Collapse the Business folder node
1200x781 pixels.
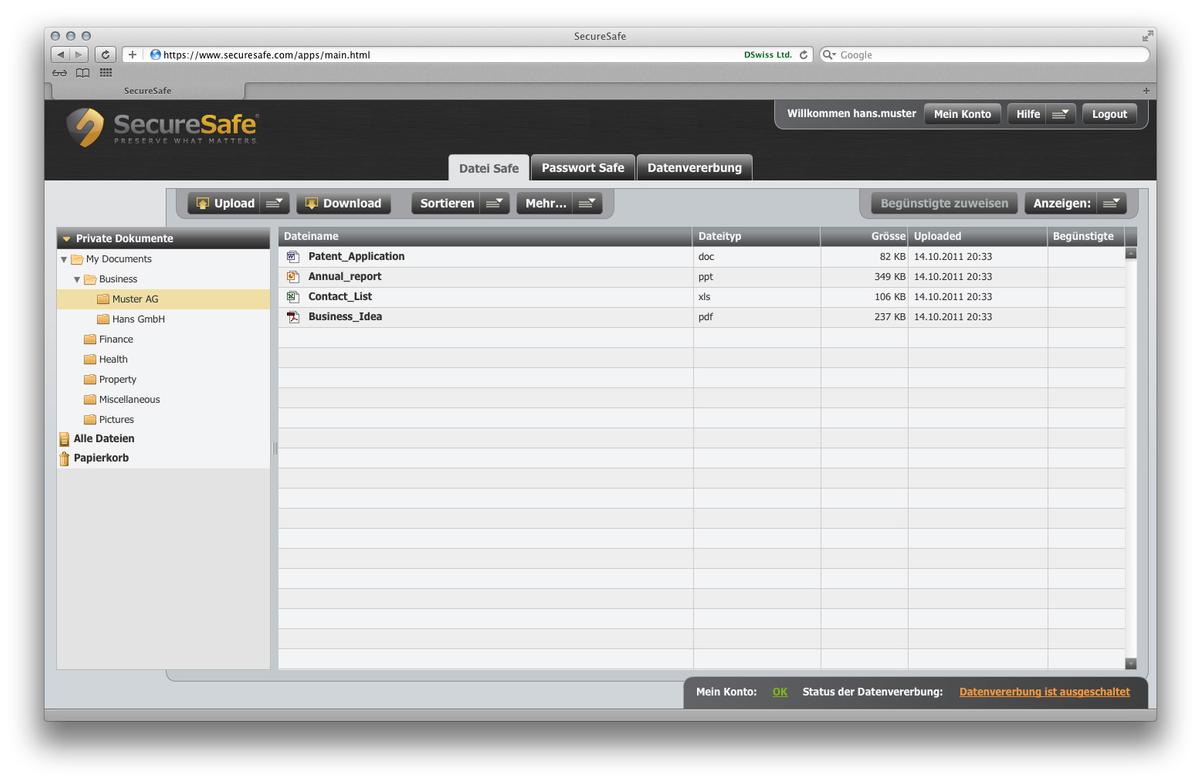77,279
